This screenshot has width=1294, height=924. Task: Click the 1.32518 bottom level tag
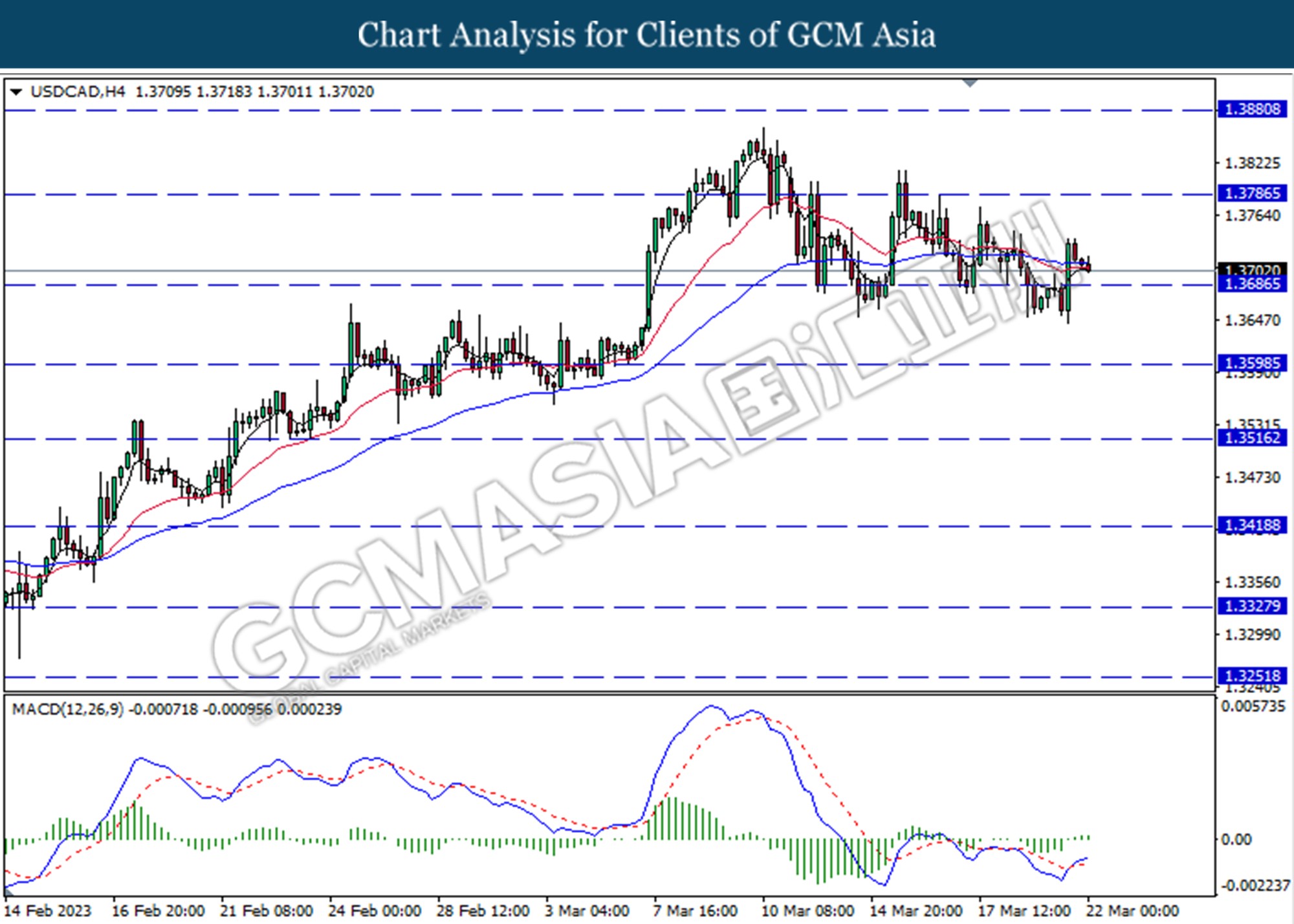(1252, 676)
